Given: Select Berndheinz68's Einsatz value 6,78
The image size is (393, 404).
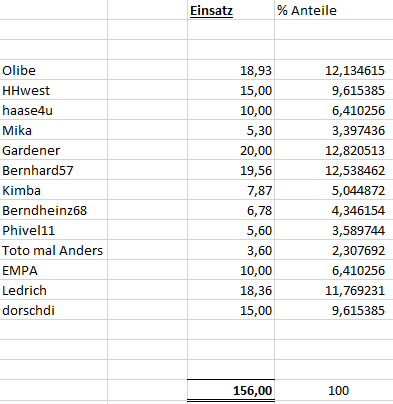Looking at the screenshot, I should [231, 210].
